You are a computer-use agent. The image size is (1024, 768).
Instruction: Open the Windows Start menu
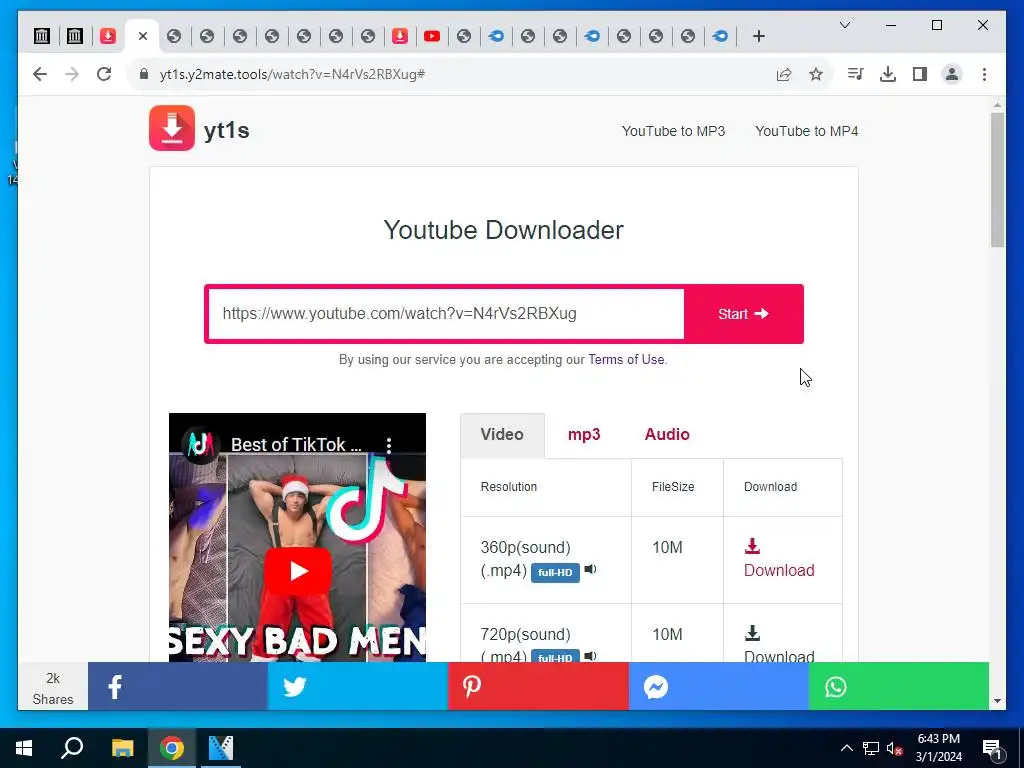pyautogui.click(x=24, y=748)
